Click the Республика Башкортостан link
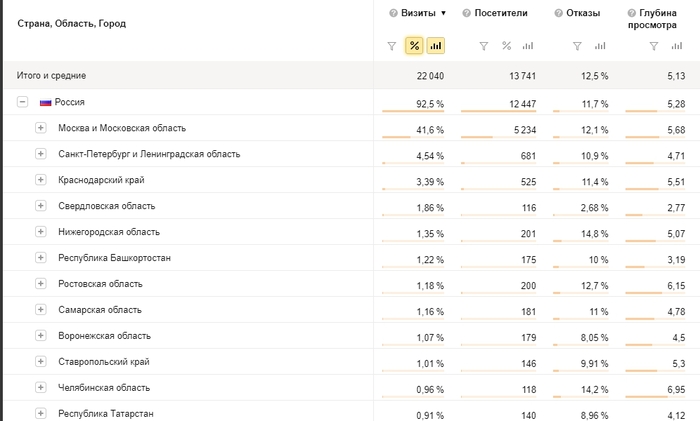Viewport: 700px width, 421px height. click(114, 258)
